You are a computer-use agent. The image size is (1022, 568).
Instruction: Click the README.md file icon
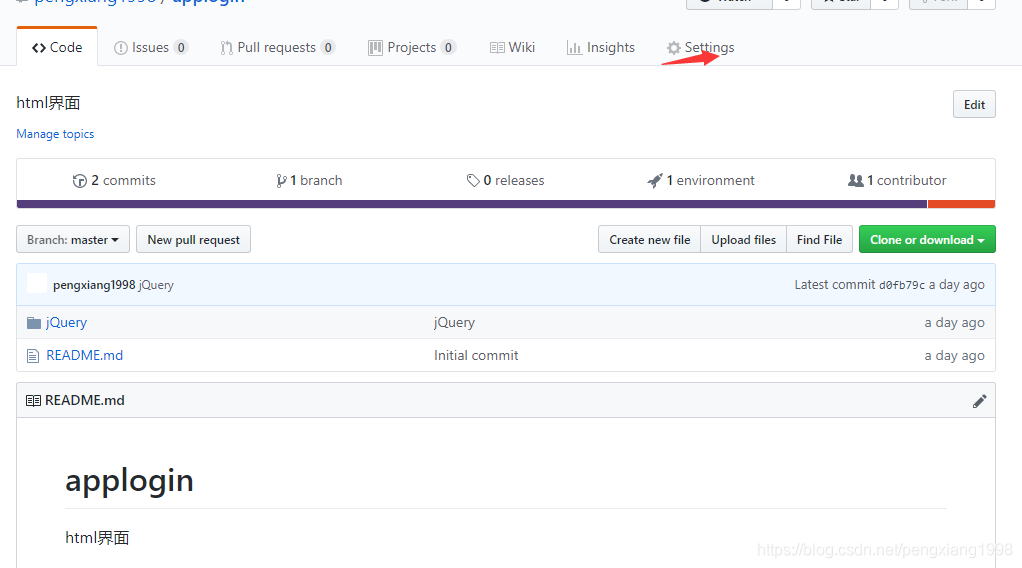[x=33, y=356]
